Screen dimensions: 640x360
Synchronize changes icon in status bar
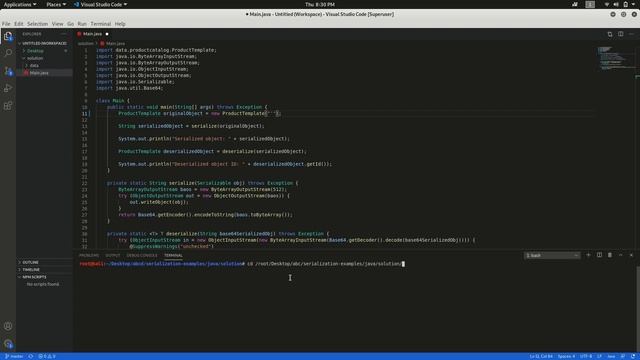point(31,356)
